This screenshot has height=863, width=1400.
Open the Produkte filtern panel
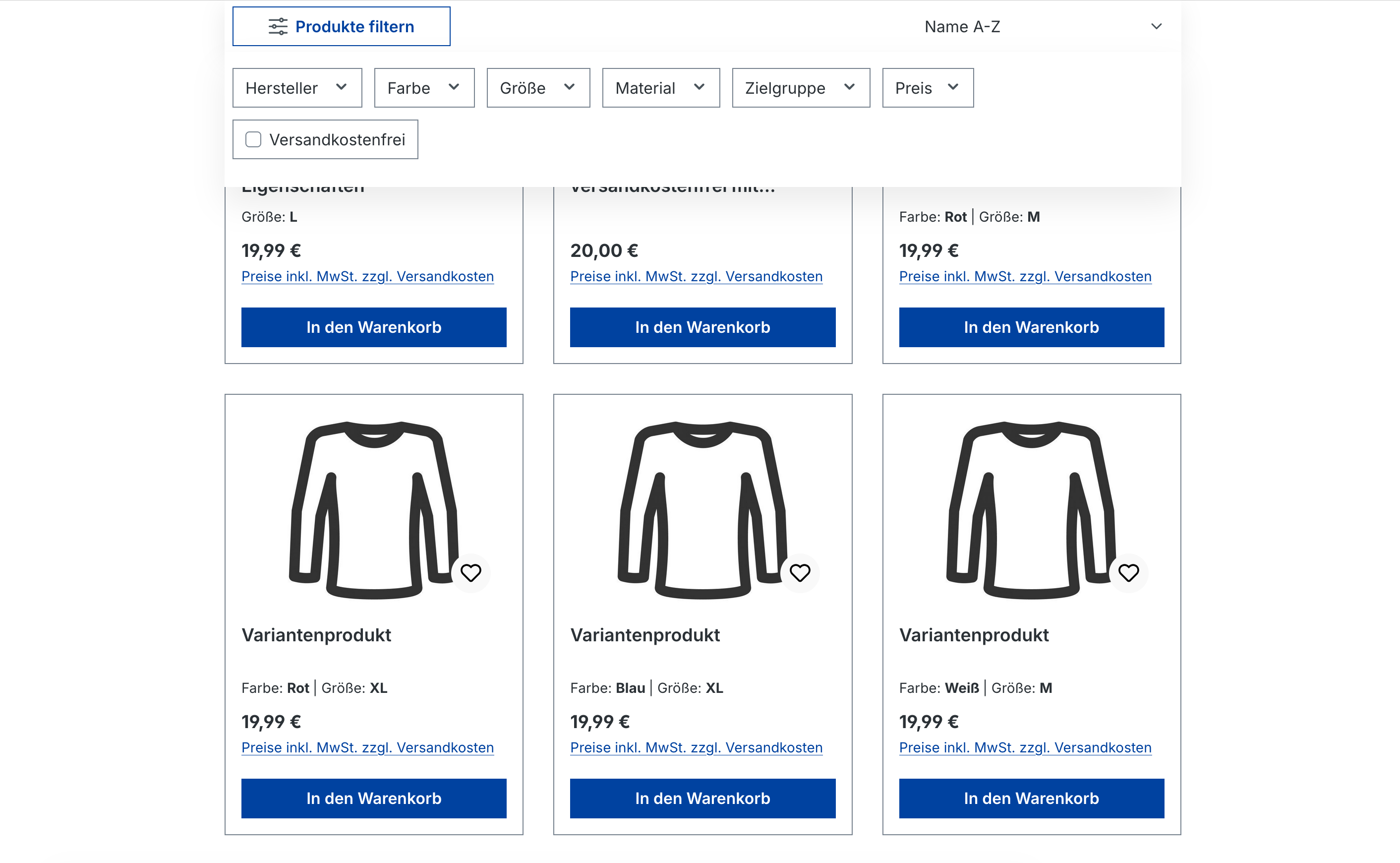[341, 26]
